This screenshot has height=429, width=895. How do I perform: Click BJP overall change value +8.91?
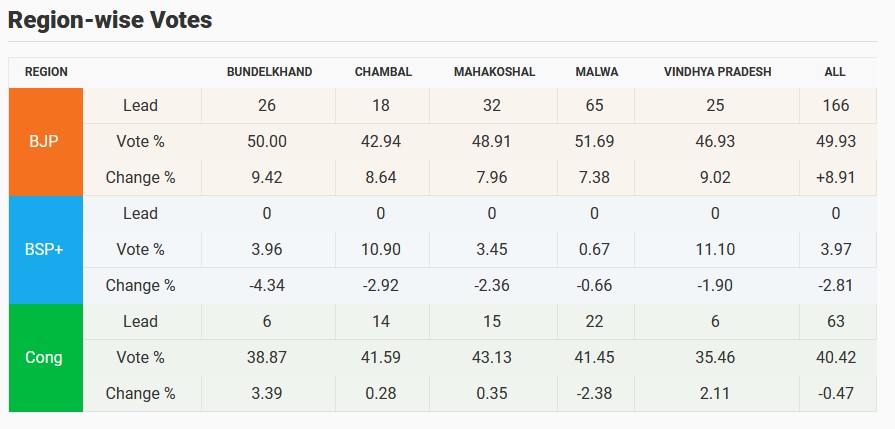coord(835,177)
